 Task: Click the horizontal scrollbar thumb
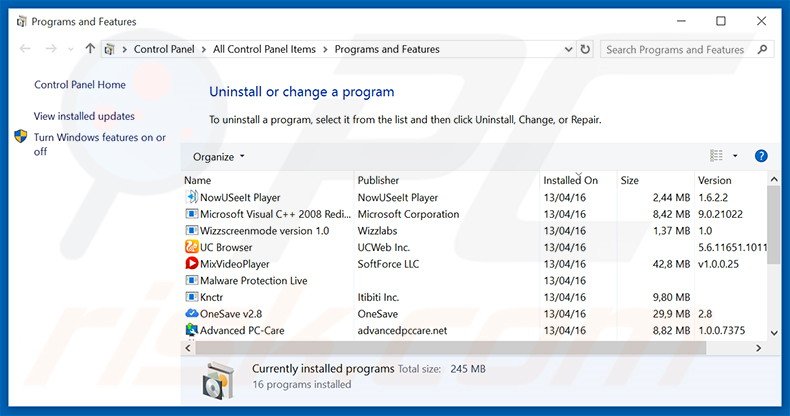pos(450,348)
